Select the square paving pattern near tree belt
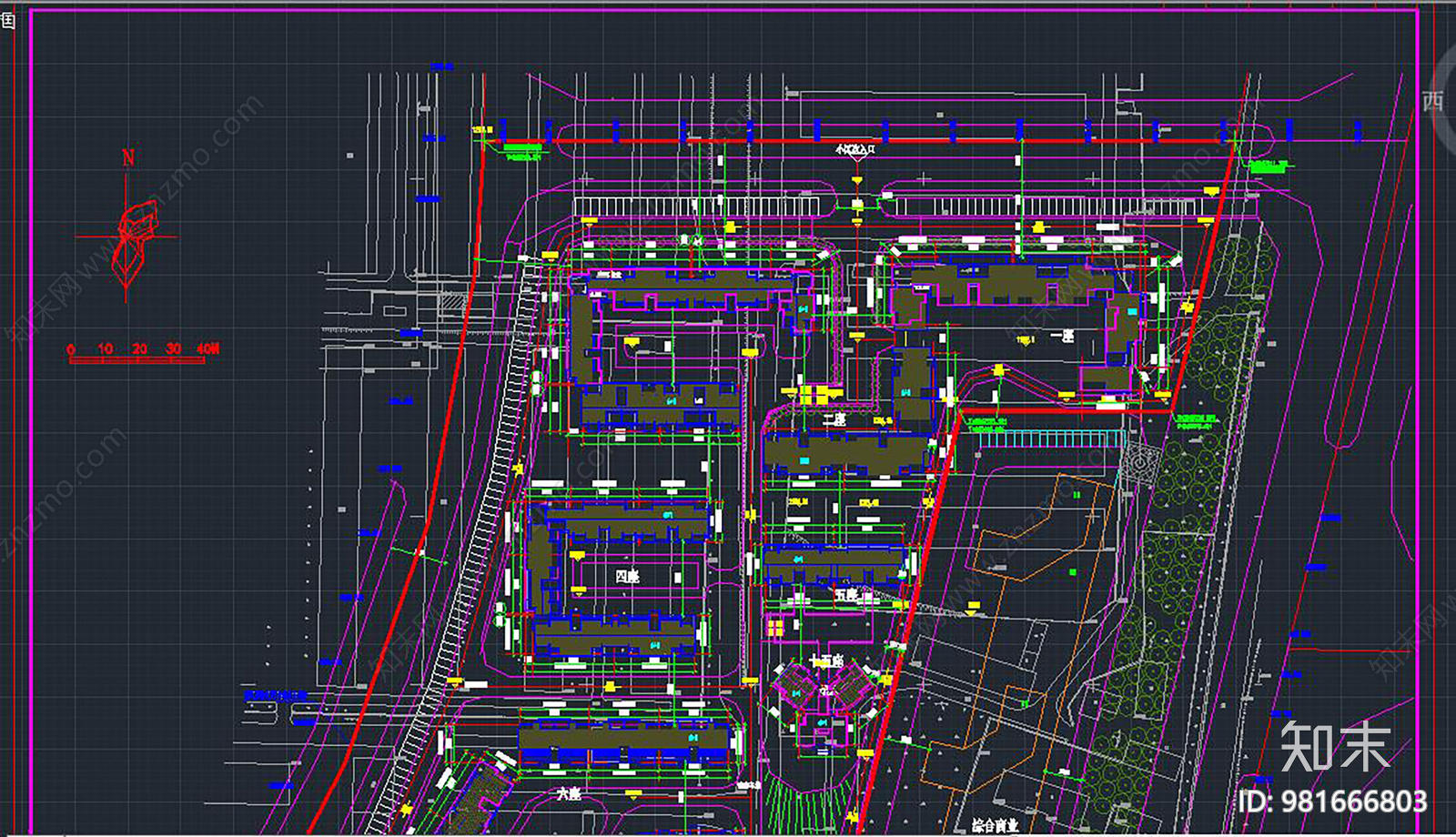This screenshot has height=837, width=1456. click(x=1139, y=465)
